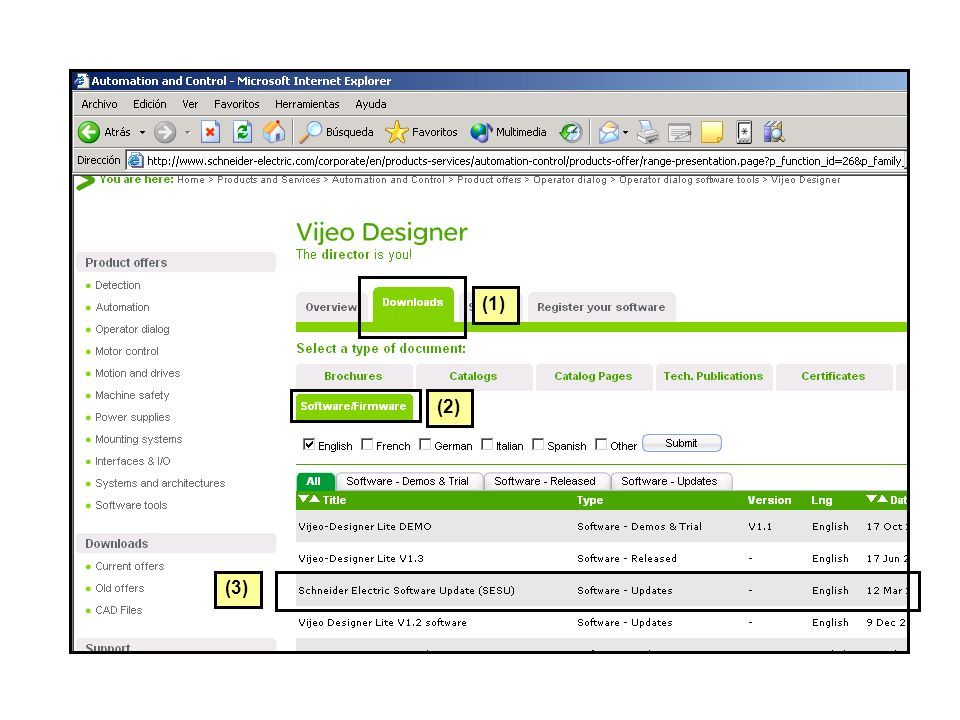Open the Ayuda menu
960x720 pixels.
pos(370,104)
